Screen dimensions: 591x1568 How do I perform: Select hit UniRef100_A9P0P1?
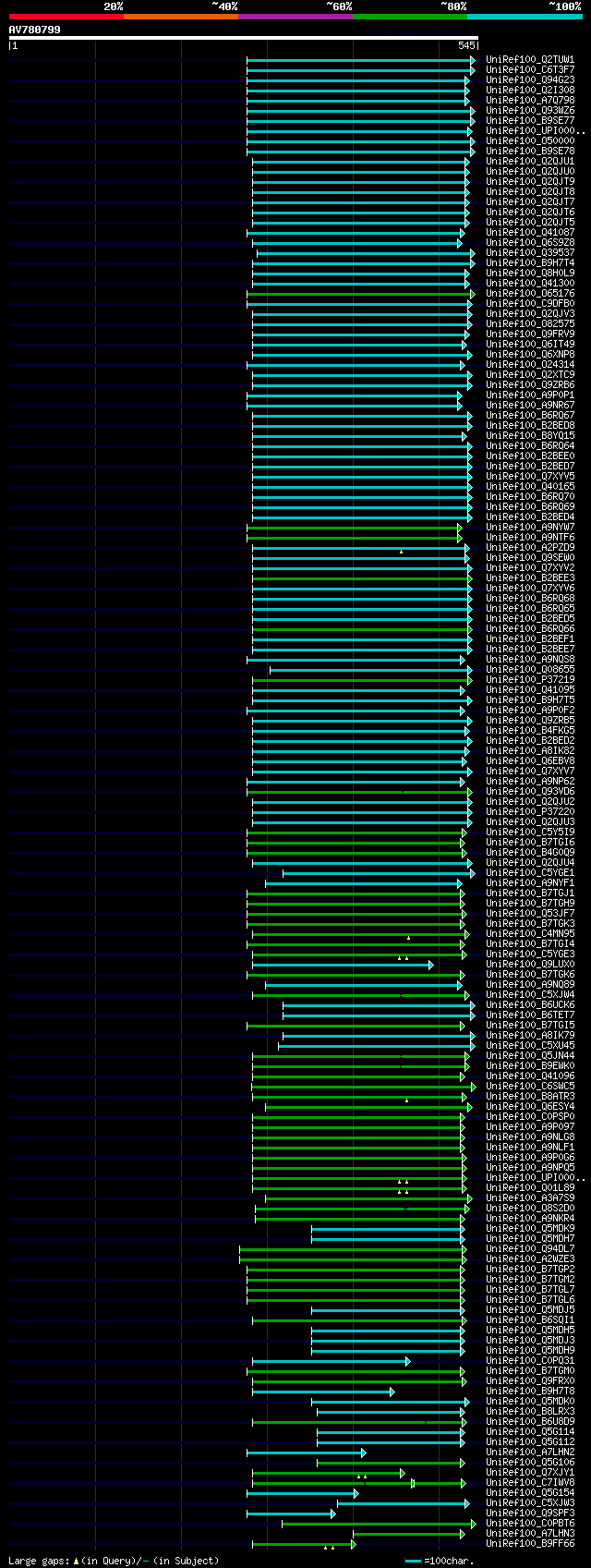[x=530, y=395]
